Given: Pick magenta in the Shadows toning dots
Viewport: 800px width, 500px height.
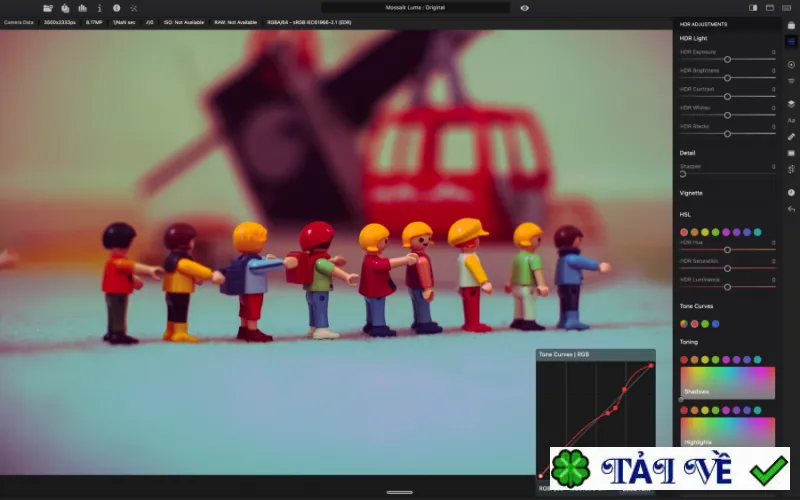Looking at the screenshot, I should [726, 360].
